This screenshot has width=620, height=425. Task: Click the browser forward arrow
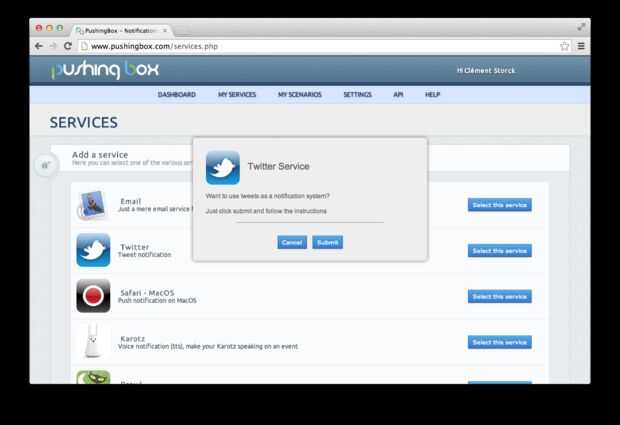tap(53, 46)
